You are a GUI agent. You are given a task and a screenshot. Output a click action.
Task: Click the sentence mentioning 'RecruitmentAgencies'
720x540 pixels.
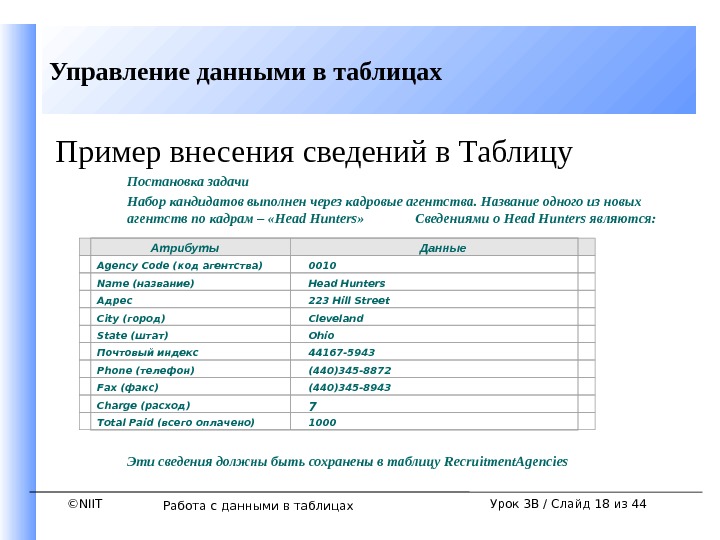(x=347, y=461)
